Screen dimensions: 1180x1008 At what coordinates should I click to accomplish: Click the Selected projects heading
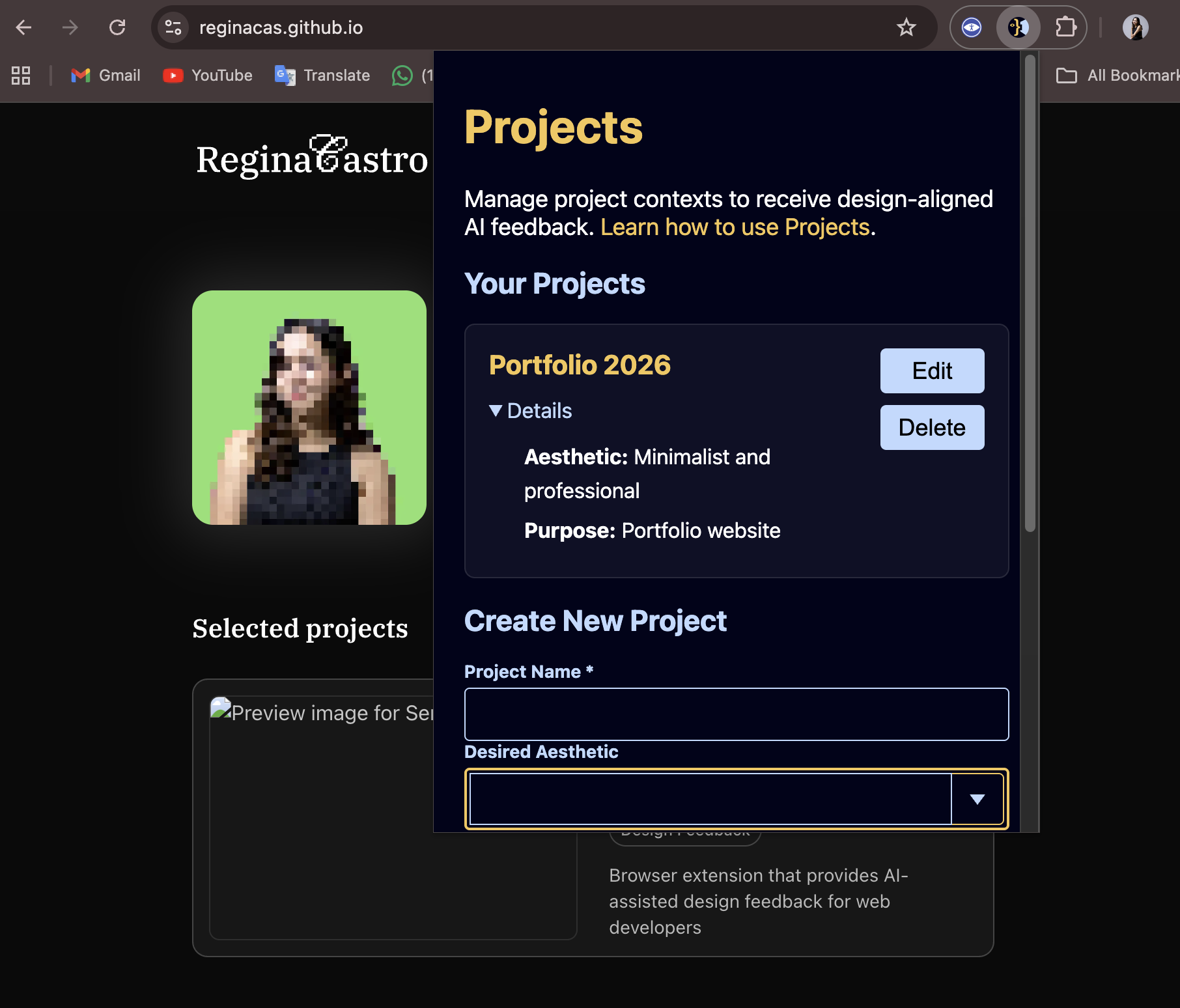click(300, 628)
